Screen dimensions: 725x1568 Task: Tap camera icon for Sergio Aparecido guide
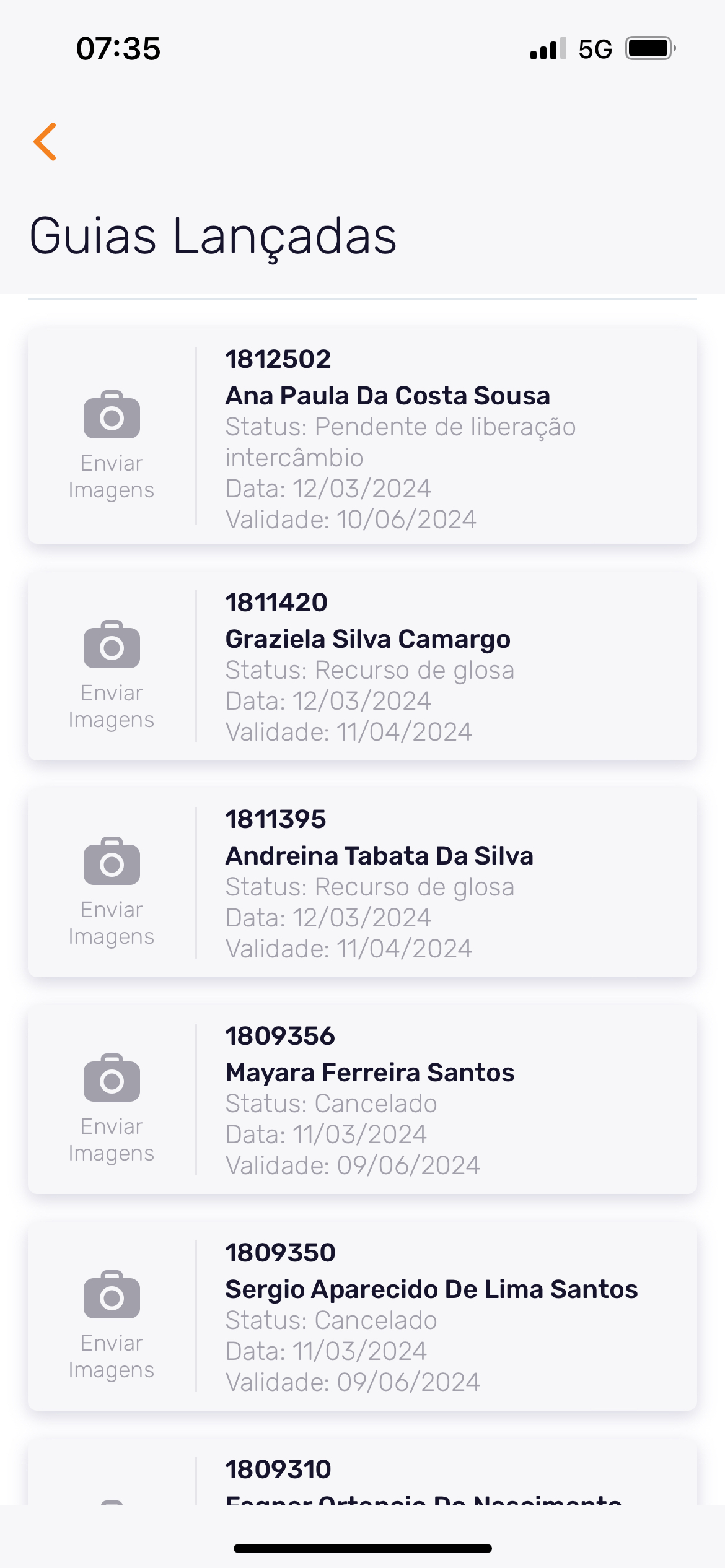pyautogui.click(x=112, y=1295)
